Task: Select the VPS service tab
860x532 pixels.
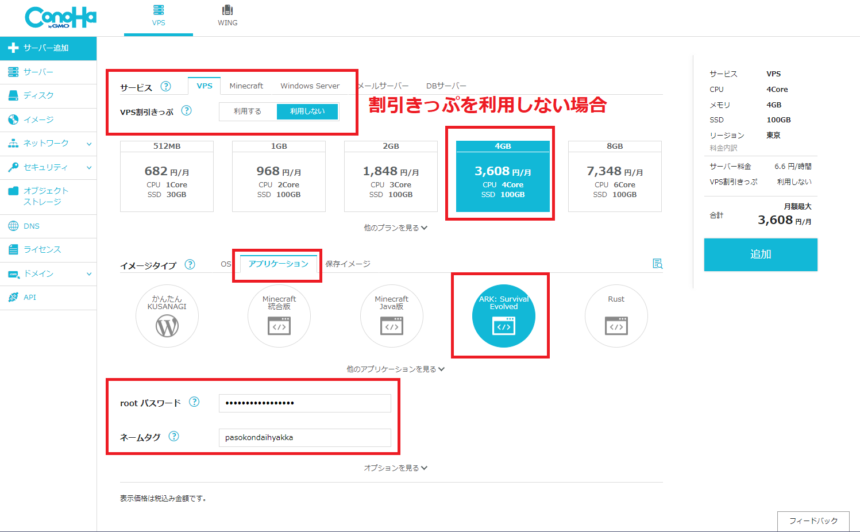Action: point(205,86)
